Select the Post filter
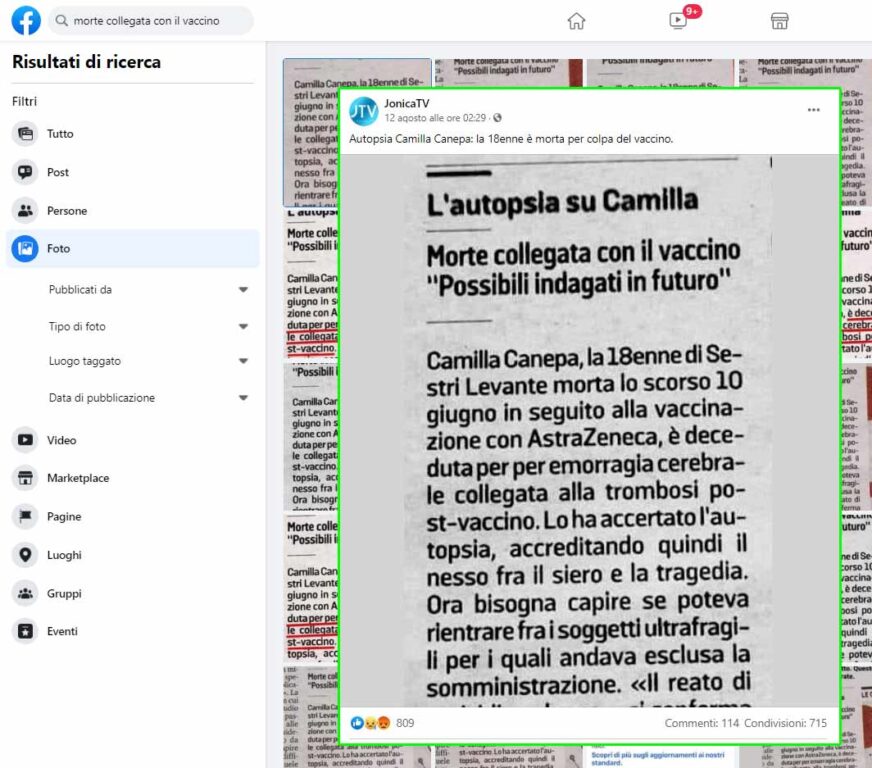 [x=132, y=172]
